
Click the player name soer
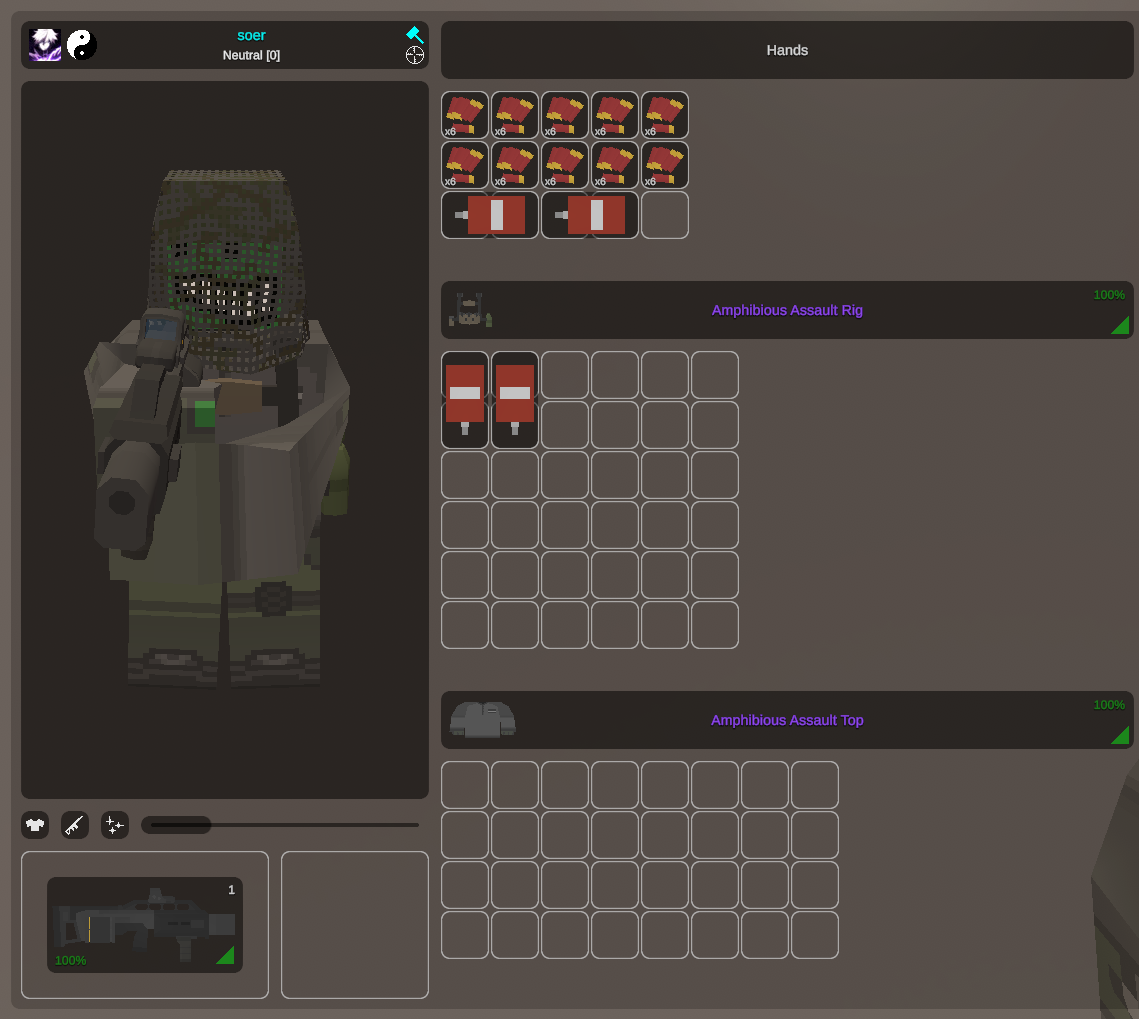coord(251,35)
